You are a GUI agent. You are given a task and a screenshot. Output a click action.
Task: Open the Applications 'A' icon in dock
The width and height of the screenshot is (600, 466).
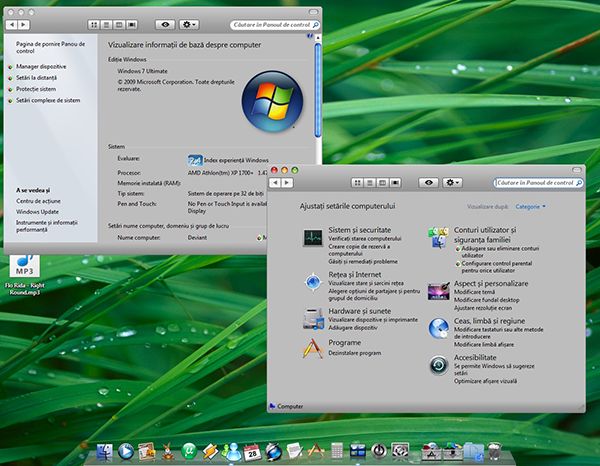click(x=316, y=451)
